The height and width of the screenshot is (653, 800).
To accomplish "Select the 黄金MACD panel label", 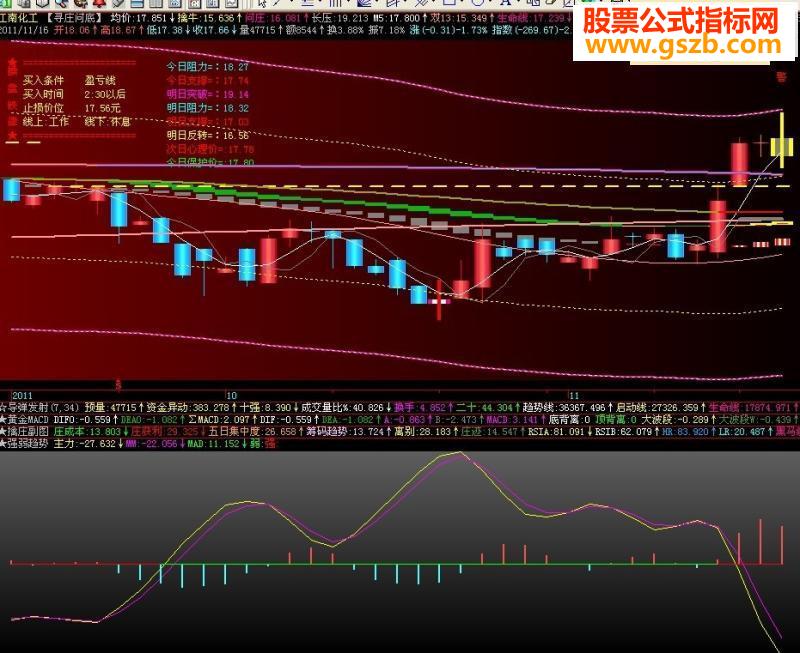I will coord(28,421).
